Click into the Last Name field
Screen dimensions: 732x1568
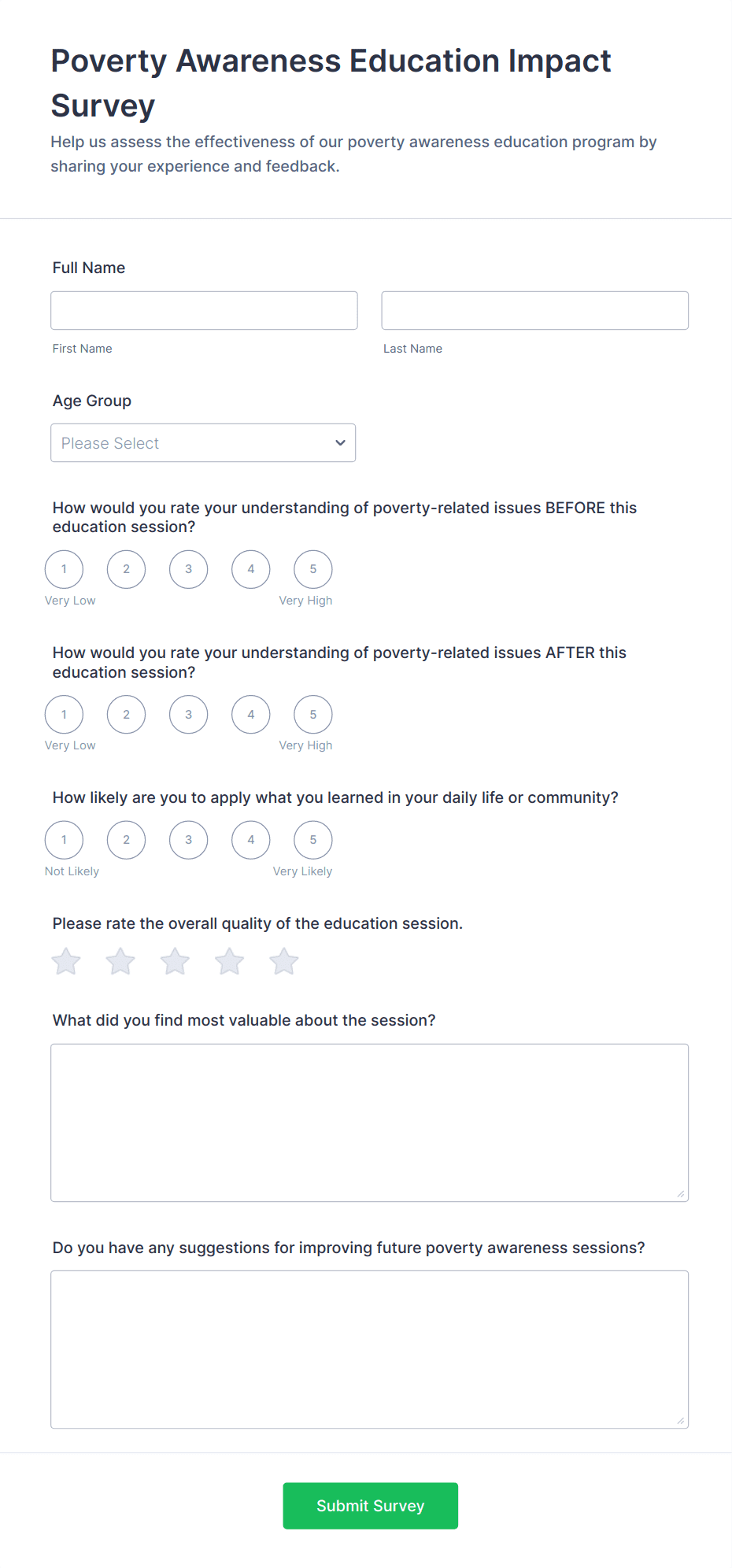pos(534,311)
